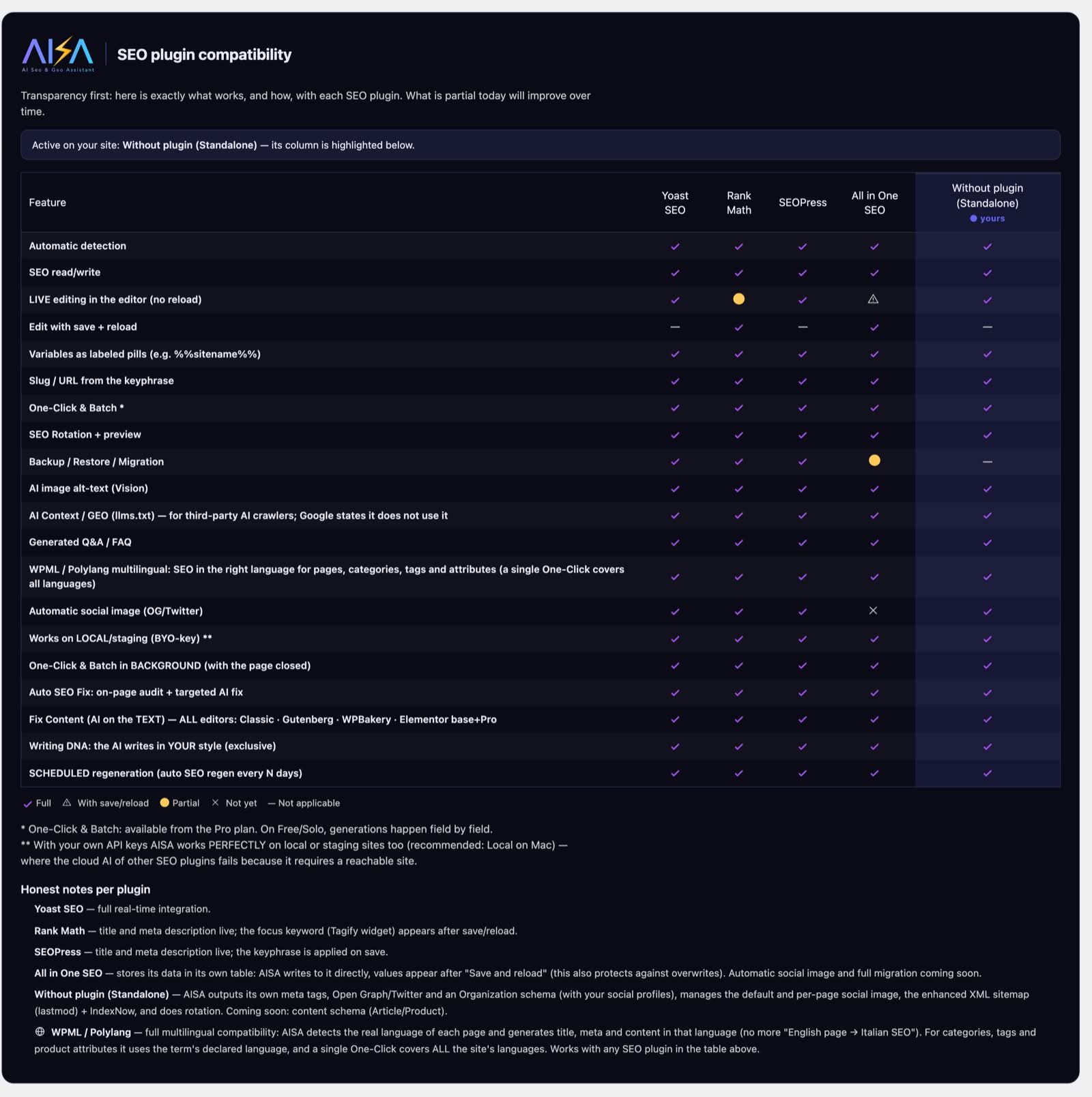
Task: Click the Feature column header
Action: point(48,203)
